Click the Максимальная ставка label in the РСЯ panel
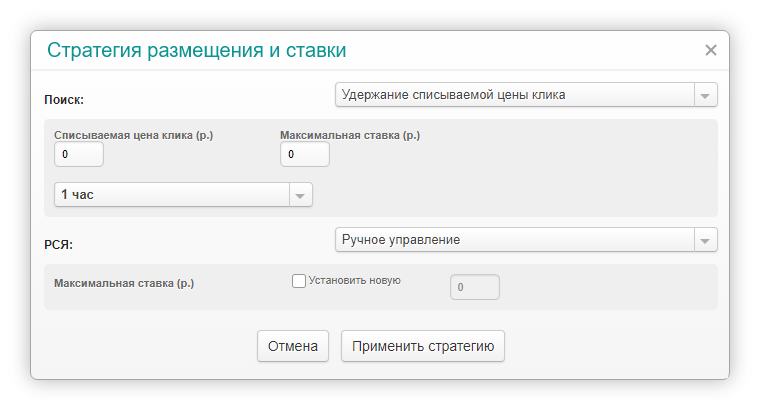 click(x=124, y=283)
